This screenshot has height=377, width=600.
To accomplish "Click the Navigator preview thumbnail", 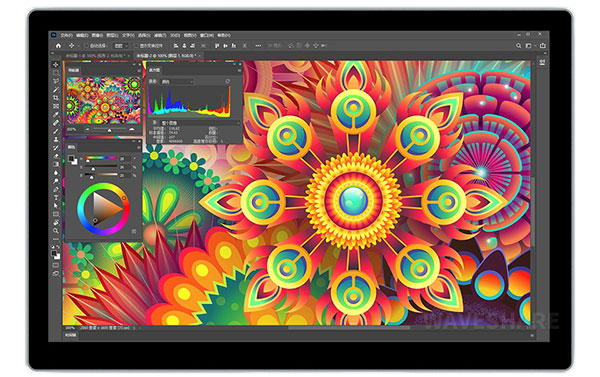I will (104, 100).
